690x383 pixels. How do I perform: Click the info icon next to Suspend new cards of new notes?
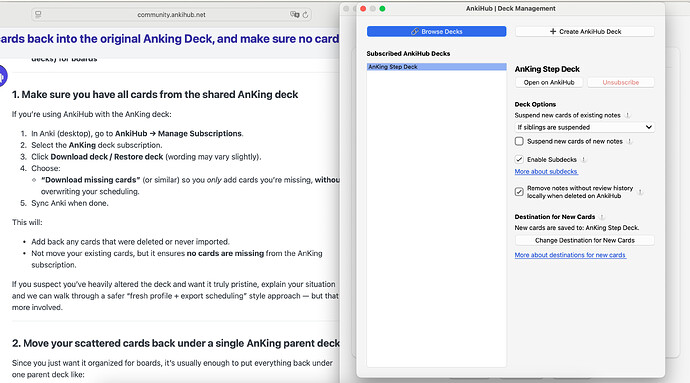pos(630,141)
